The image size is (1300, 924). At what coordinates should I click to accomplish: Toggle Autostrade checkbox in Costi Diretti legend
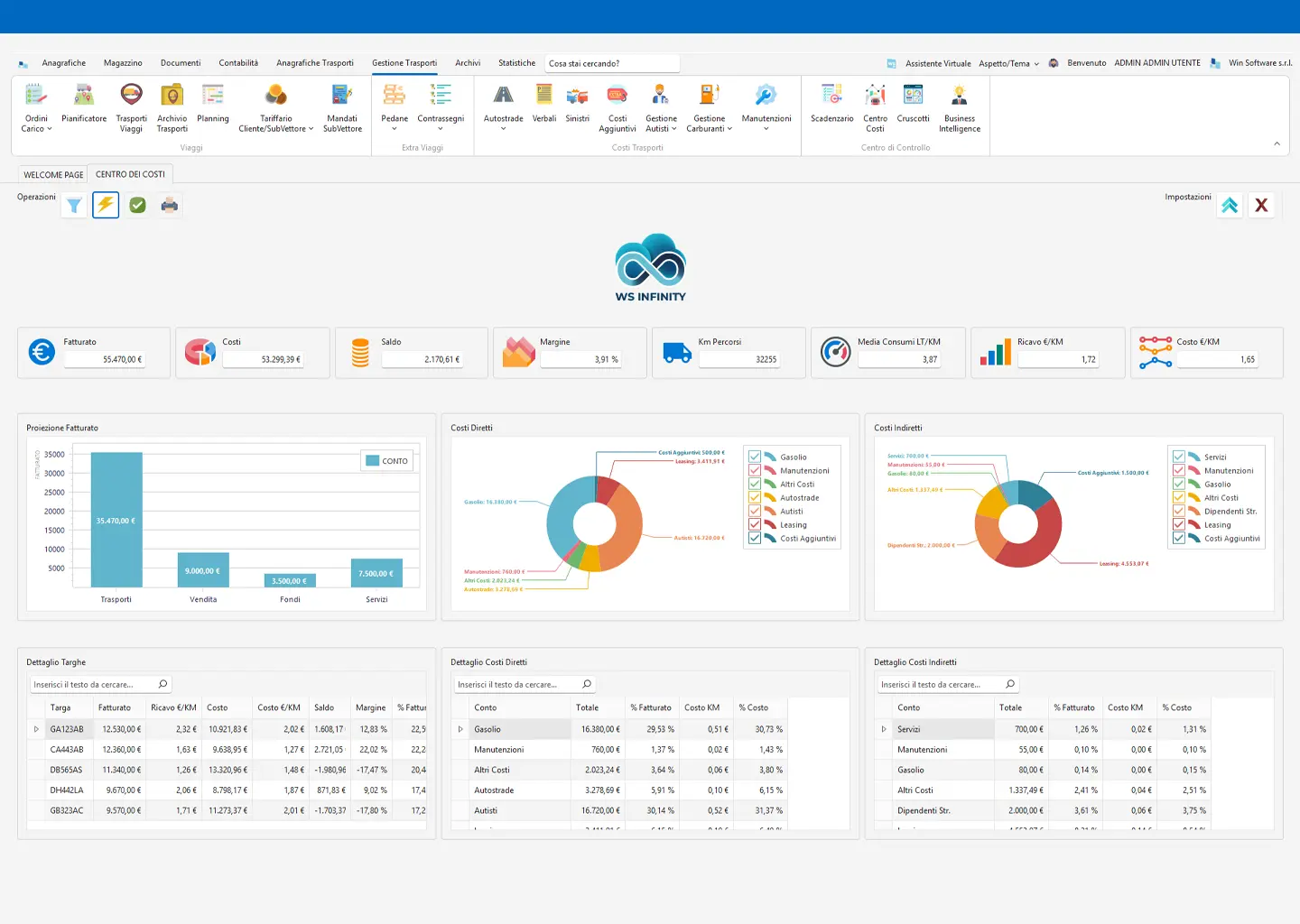click(x=755, y=498)
